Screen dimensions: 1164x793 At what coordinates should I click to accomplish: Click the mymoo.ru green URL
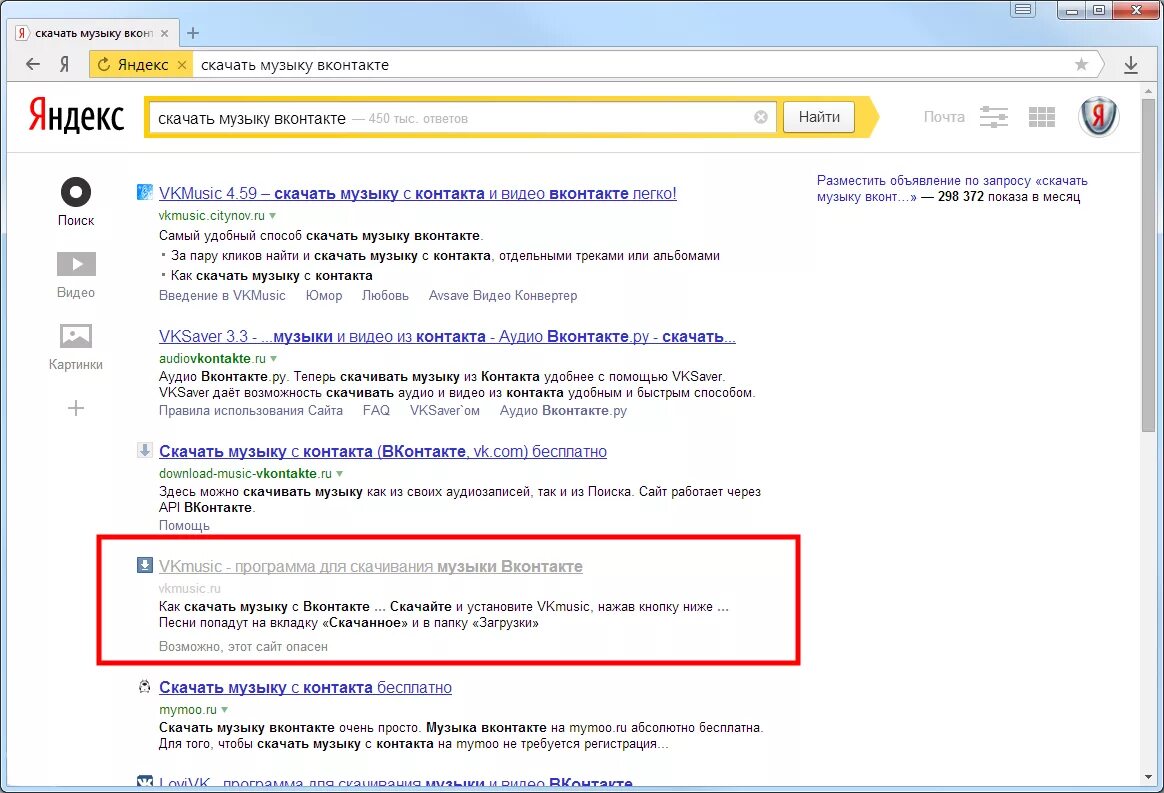pyautogui.click(x=188, y=710)
